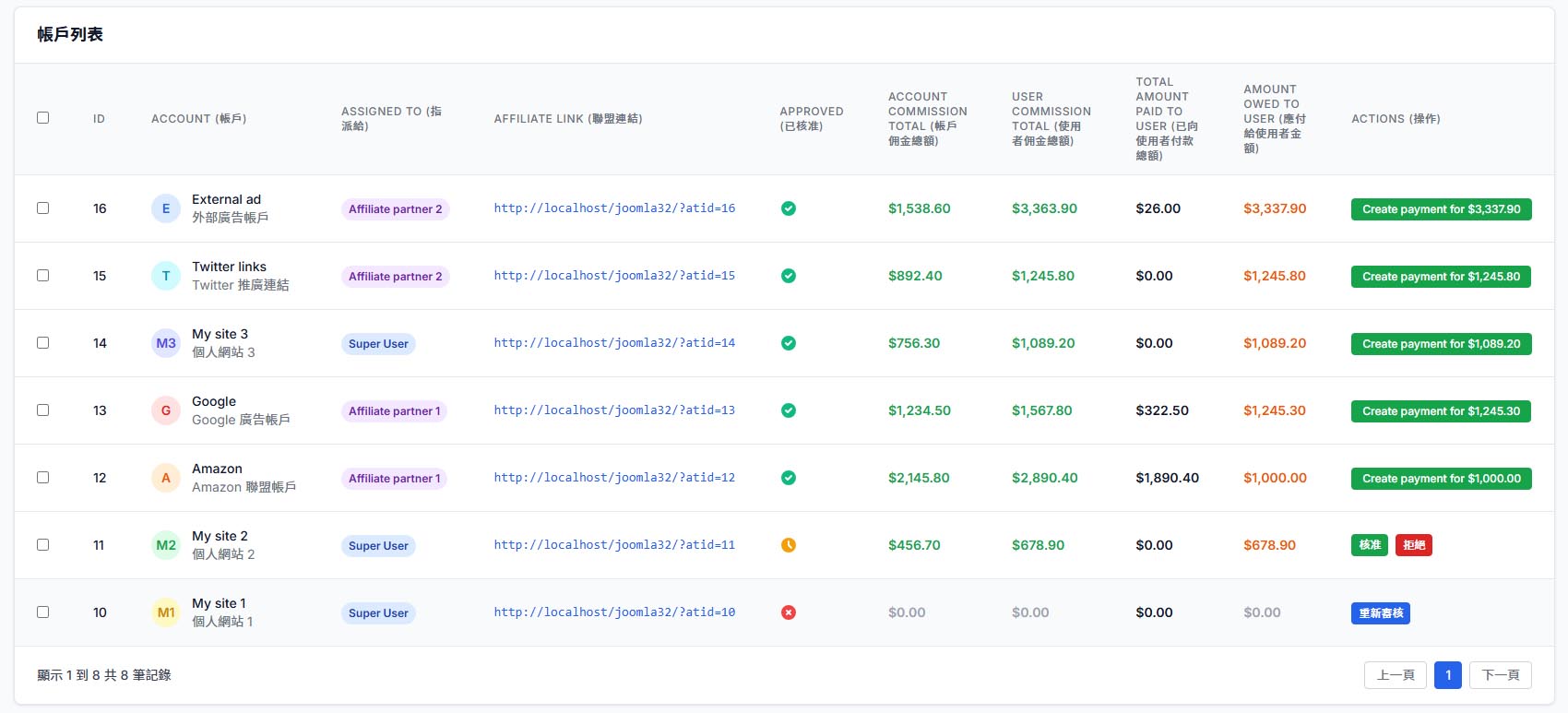
Task: Click the ACCOUNT (帳戶) column header
Action: [x=199, y=119]
